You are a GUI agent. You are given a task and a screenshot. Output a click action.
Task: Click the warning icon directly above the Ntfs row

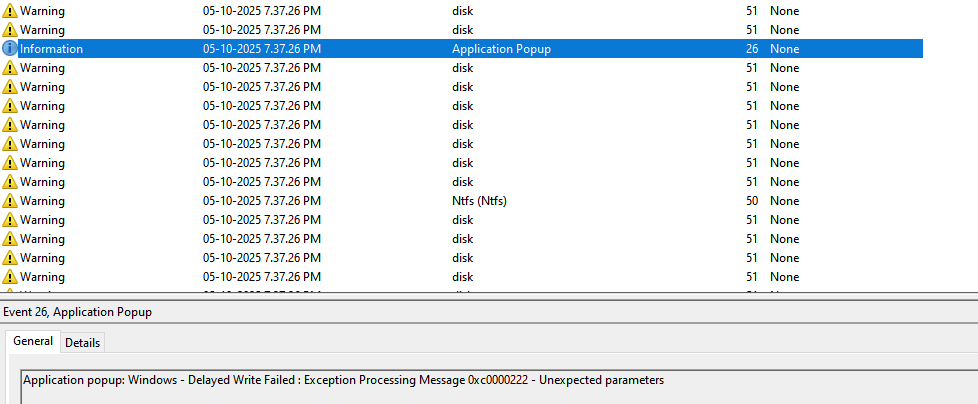coord(10,182)
